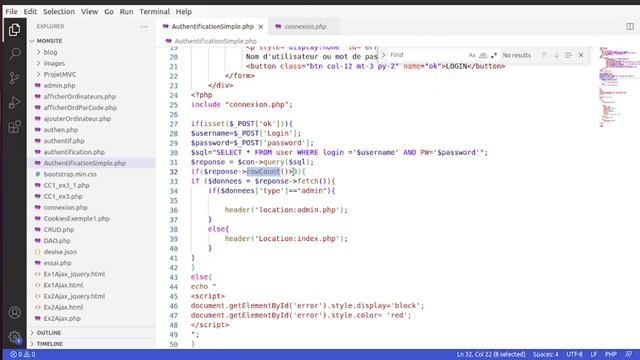Expand the ProjetMVC folder
The width and height of the screenshot is (640, 360).
60,74
